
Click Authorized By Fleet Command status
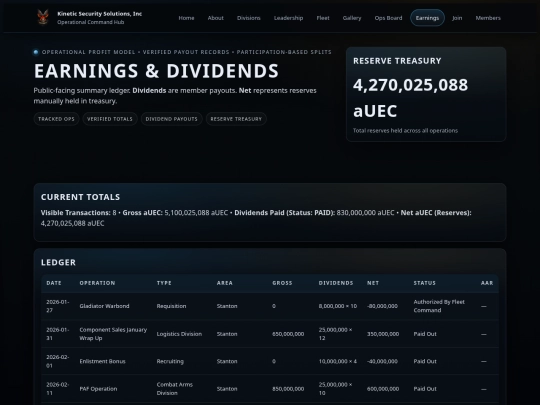tap(439, 306)
